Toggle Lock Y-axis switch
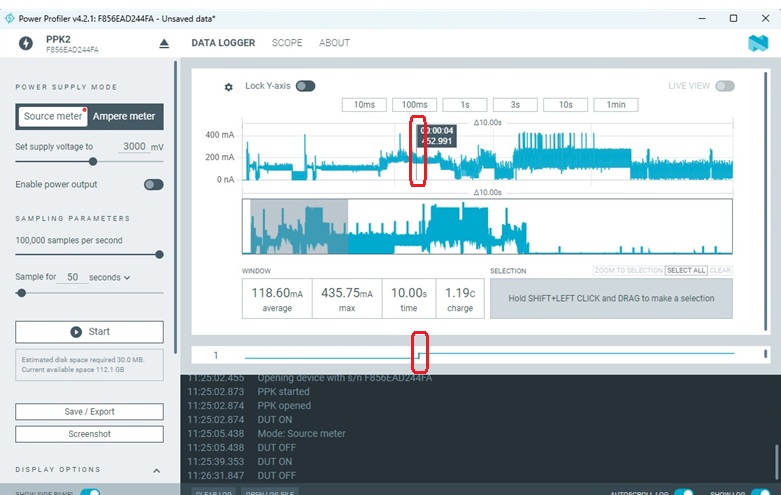Screen dimensions: 781x495 coord(305,86)
